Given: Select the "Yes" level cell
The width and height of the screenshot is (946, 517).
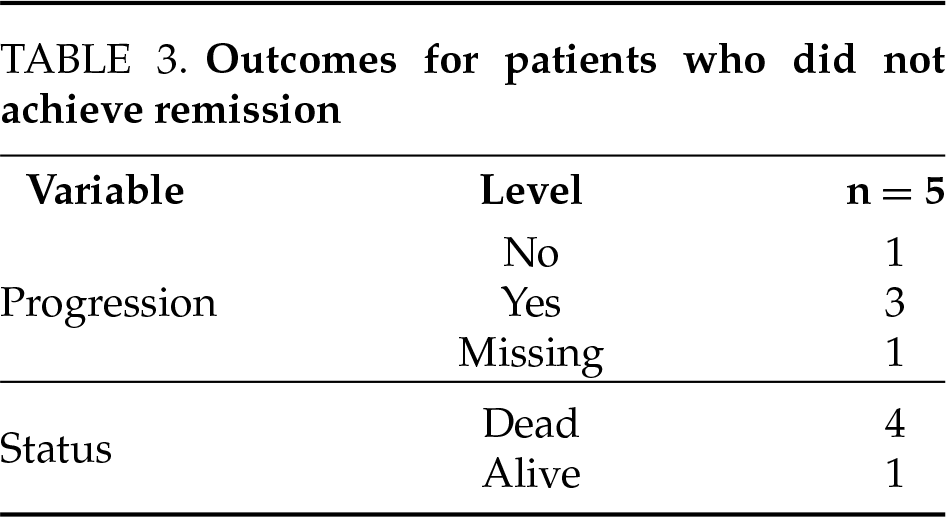Looking at the screenshot, I should pos(531,302).
